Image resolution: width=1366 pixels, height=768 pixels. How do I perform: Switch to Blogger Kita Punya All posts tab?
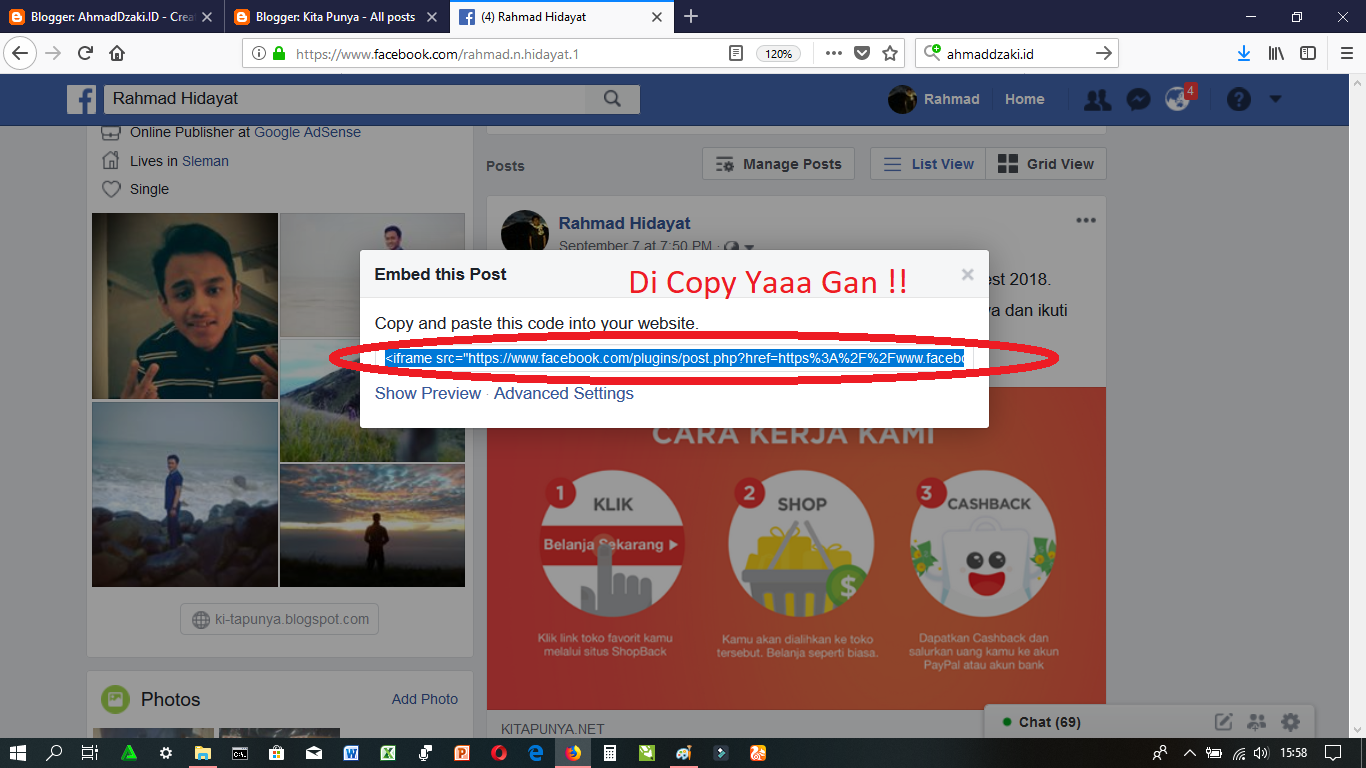click(x=337, y=17)
